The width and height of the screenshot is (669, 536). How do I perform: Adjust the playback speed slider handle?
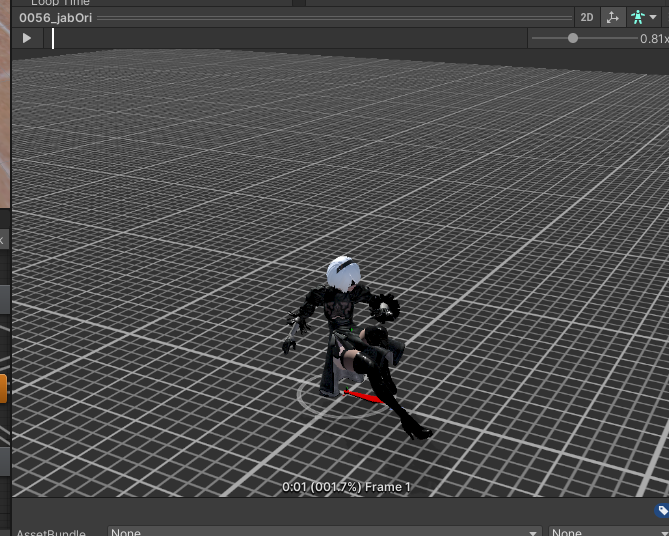click(573, 38)
